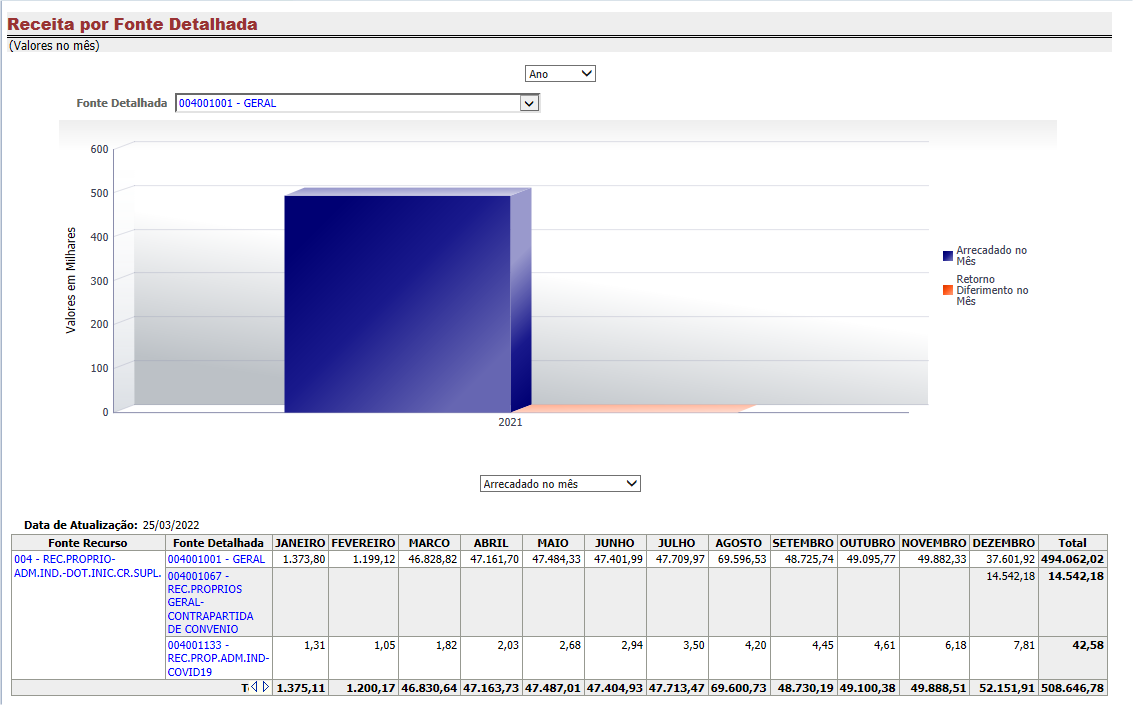The height and width of the screenshot is (705, 1133).
Task: Select the 494.062,02 total cell
Action: (1072, 560)
